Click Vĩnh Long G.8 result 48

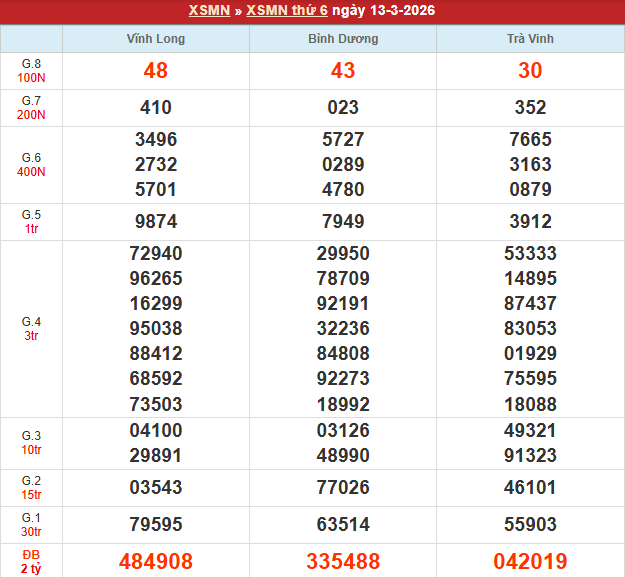pos(156,71)
